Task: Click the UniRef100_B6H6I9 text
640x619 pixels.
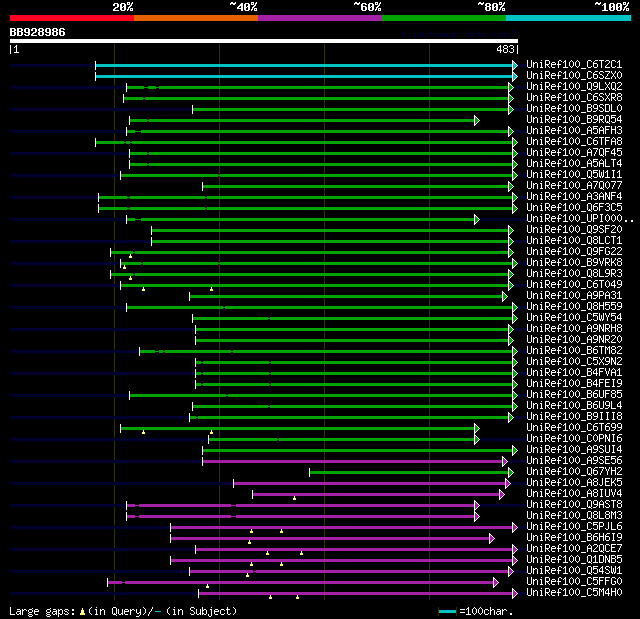Action: [574, 538]
